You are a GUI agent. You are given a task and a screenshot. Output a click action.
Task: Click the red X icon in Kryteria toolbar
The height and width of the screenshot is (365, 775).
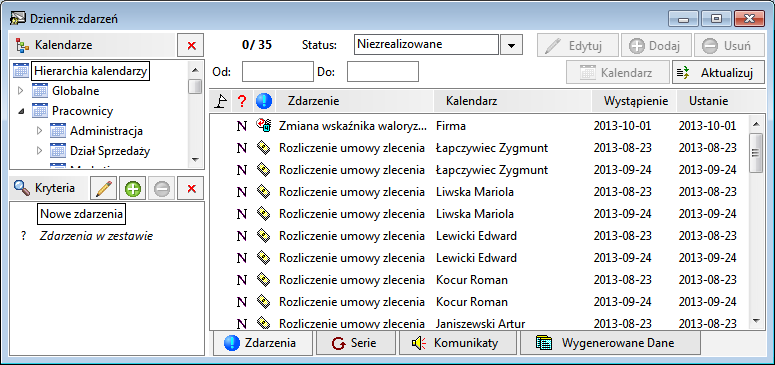(x=191, y=188)
